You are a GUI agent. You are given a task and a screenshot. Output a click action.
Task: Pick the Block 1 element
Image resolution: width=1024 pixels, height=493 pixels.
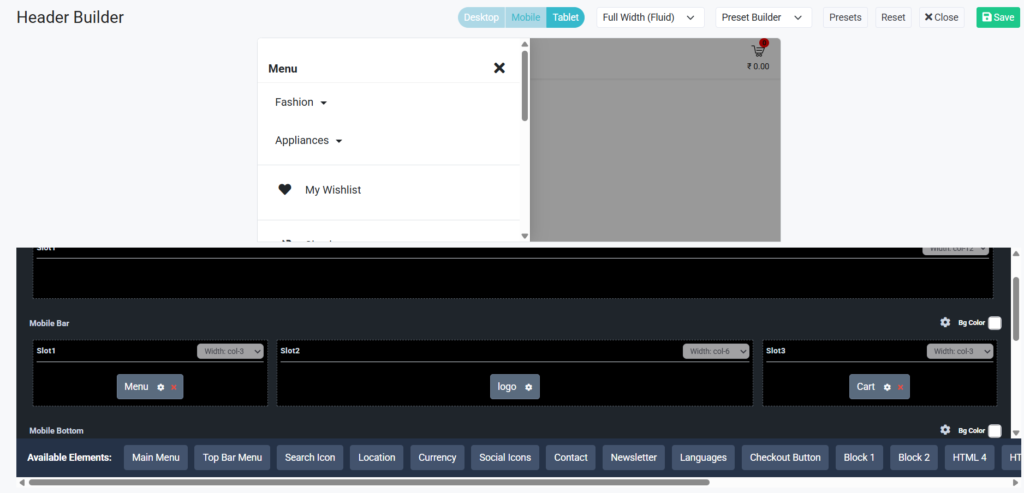pyautogui.click(x=859, y=457)
